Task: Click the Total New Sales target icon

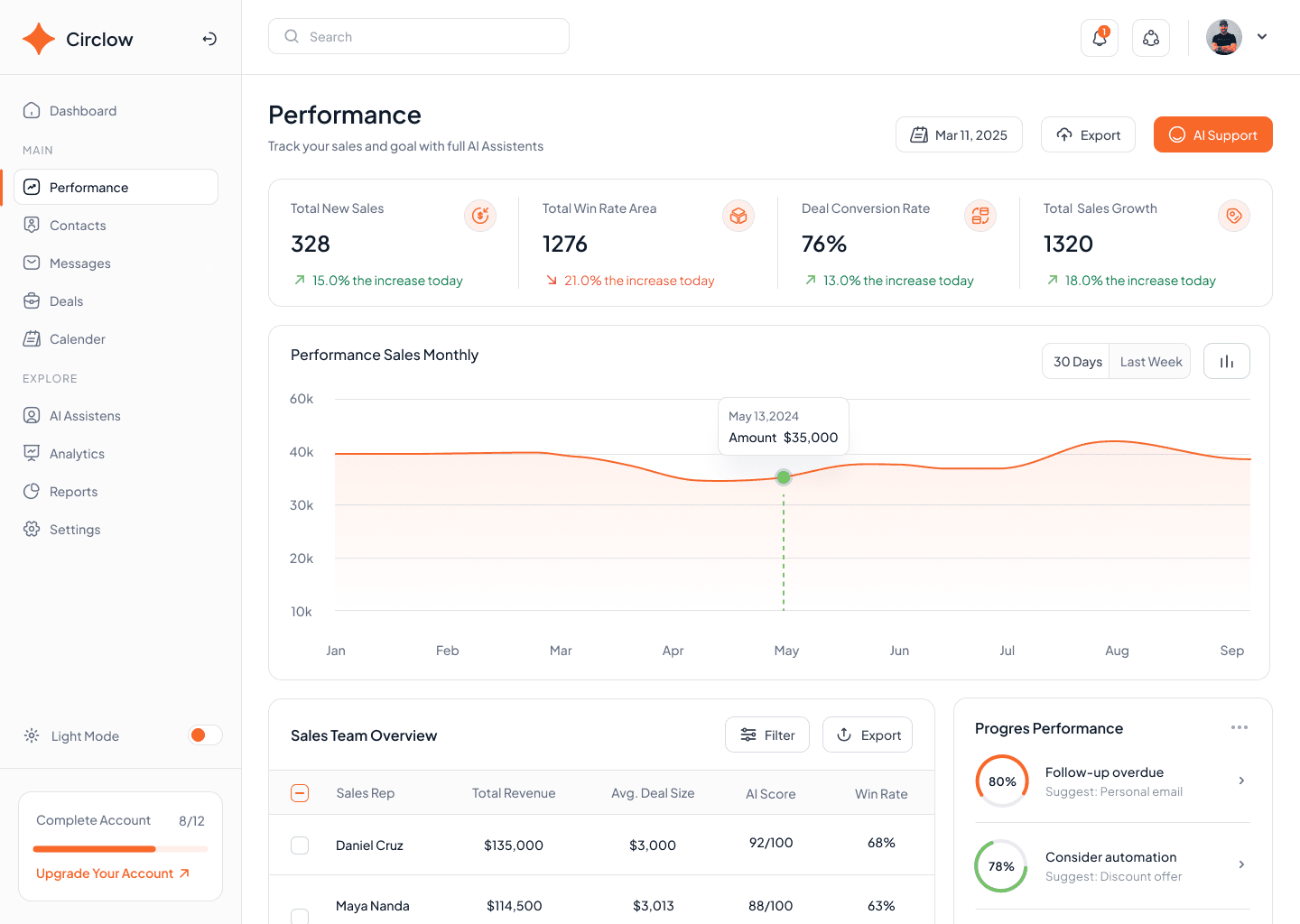Action: (x=480, y=216)
